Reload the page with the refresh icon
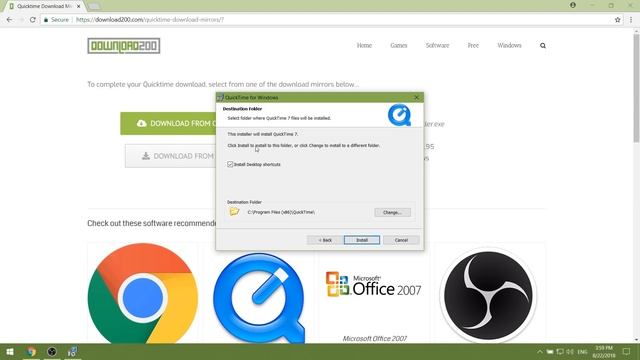 (33, 20)
